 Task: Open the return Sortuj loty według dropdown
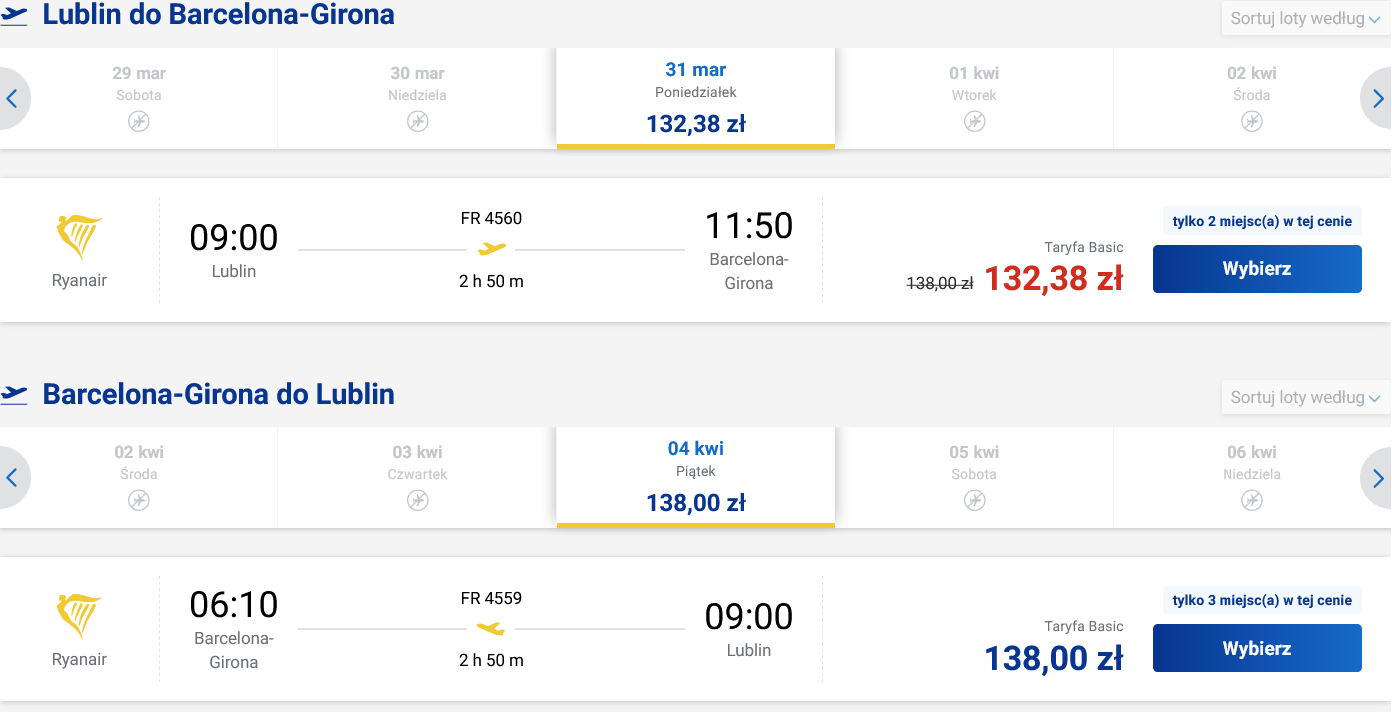1305,397
